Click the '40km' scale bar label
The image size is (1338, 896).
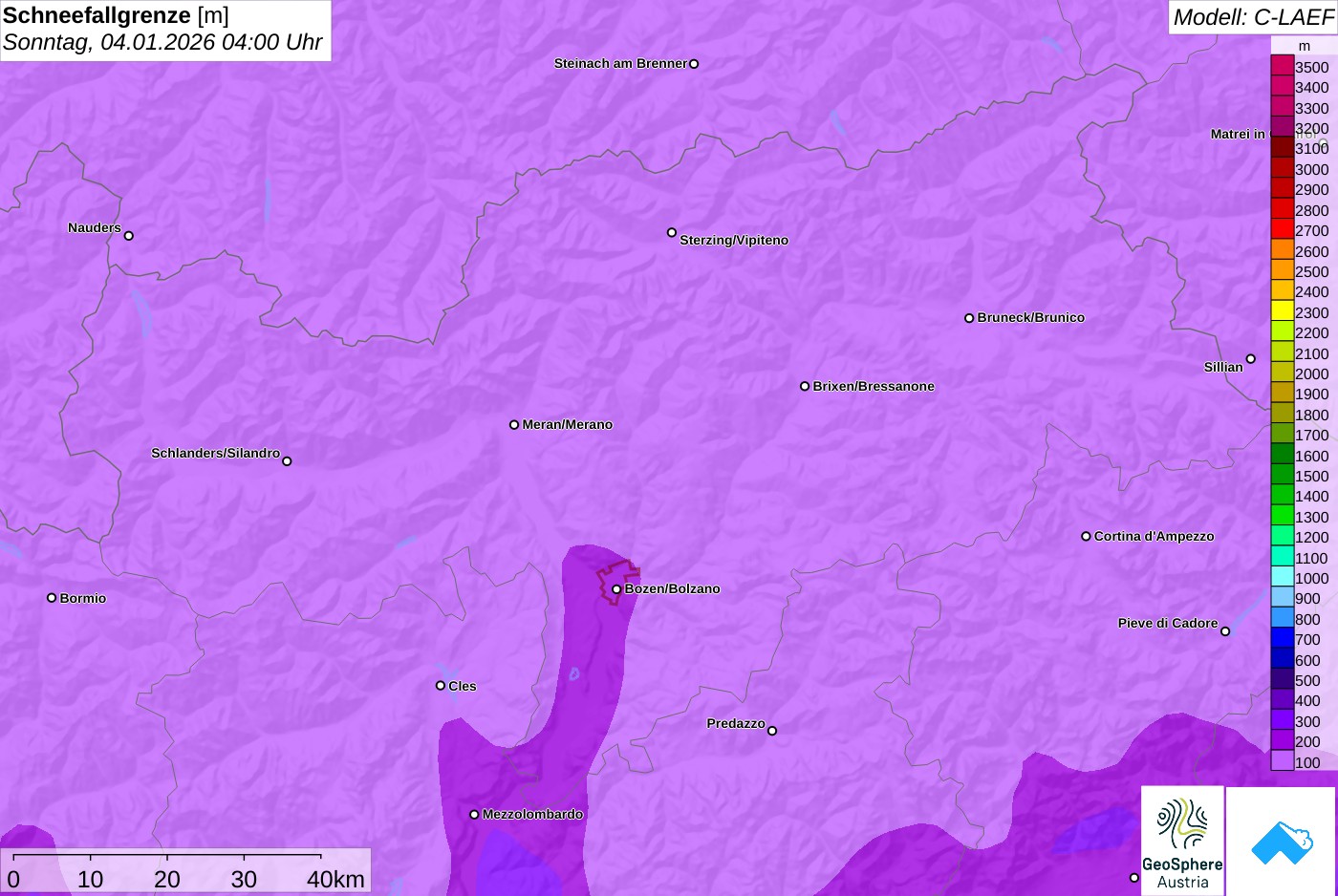point(335,879)
